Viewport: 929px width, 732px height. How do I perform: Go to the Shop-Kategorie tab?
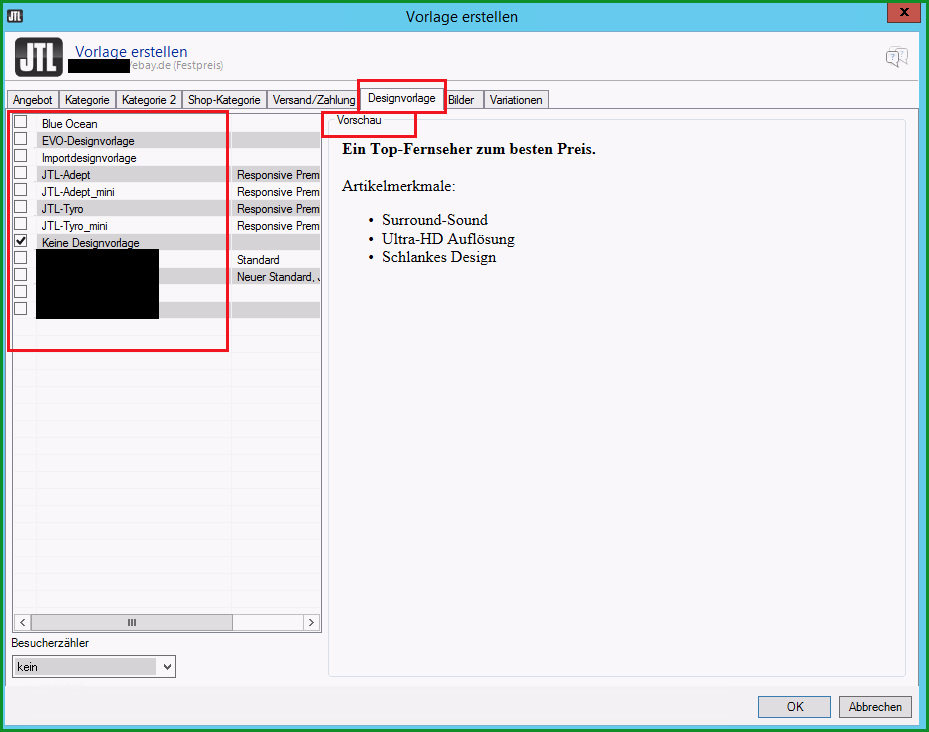(224, 100)
